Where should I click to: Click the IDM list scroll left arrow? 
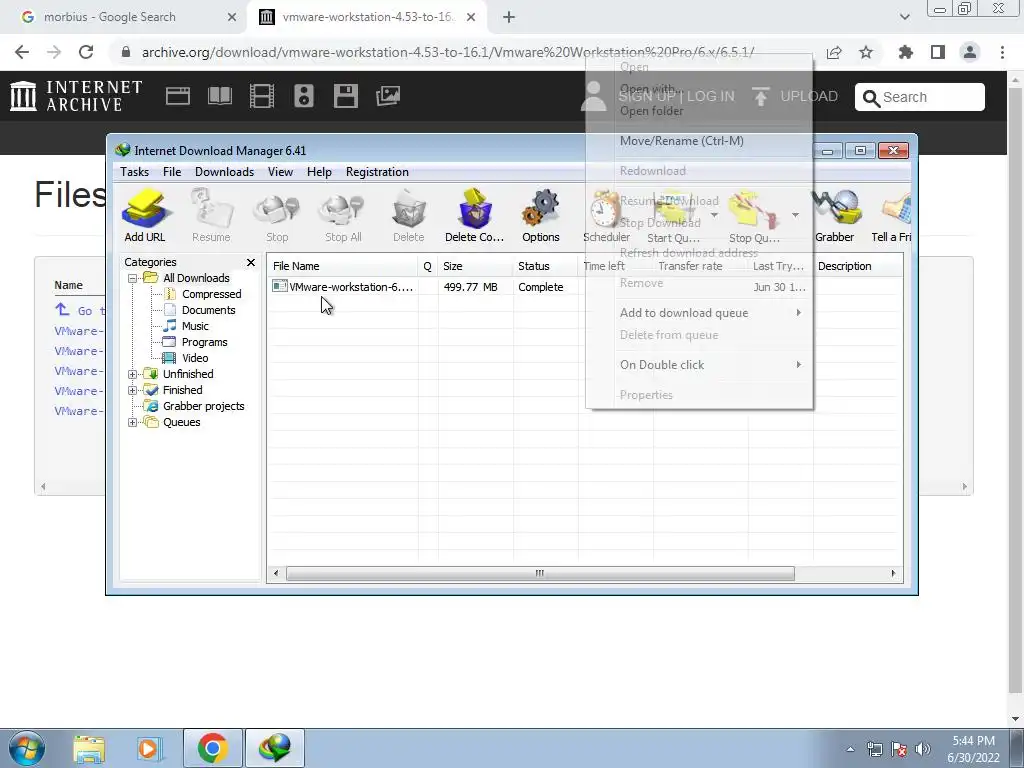(276, 573)
